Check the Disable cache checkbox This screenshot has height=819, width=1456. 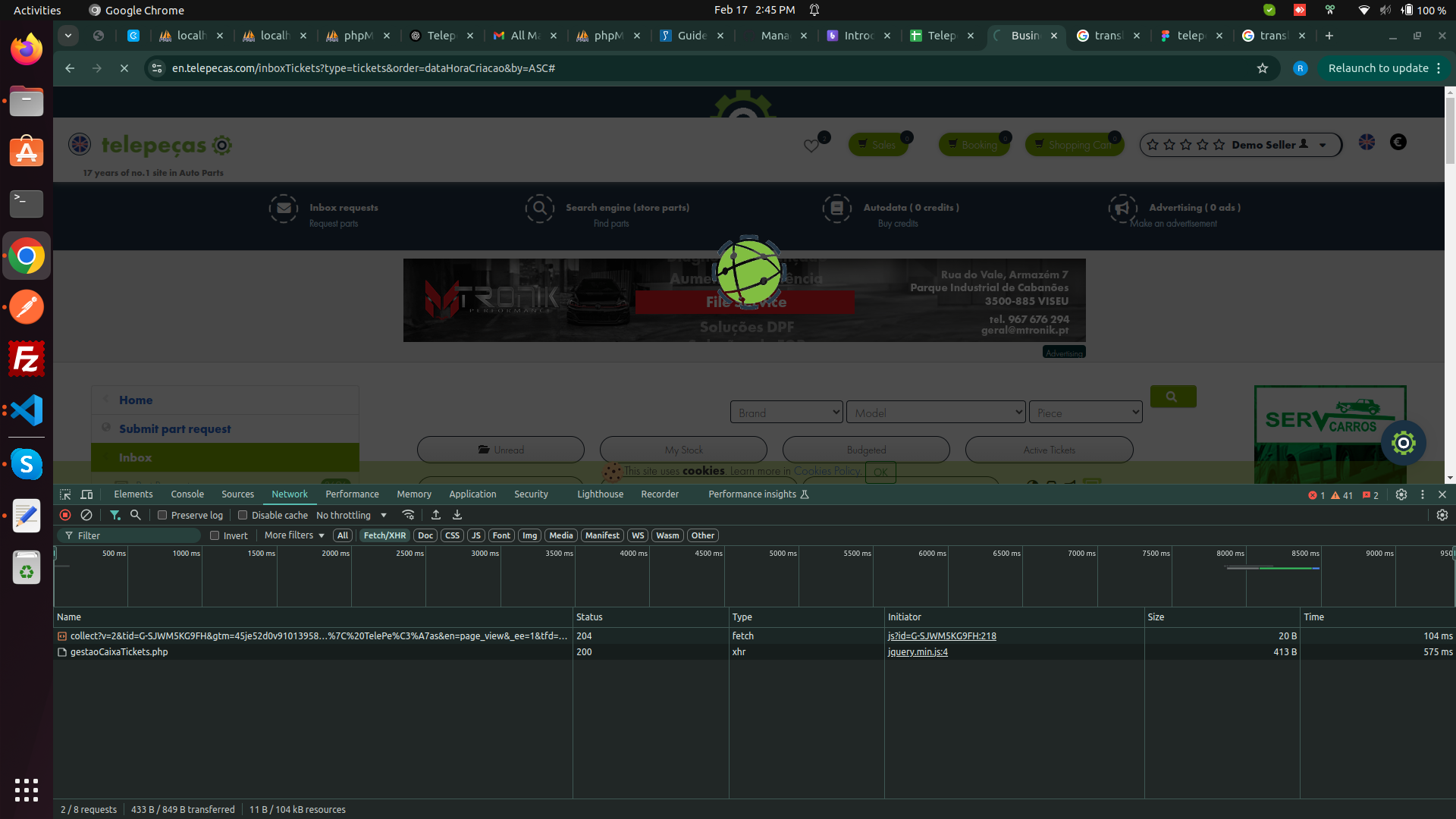pyautogui.click(x=243, y=515)
